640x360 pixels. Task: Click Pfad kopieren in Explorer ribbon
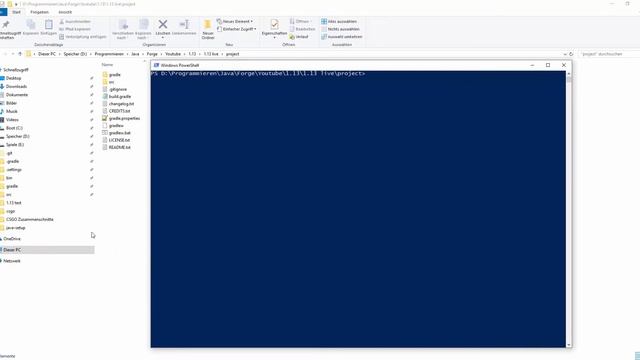[x=74, y=29]
